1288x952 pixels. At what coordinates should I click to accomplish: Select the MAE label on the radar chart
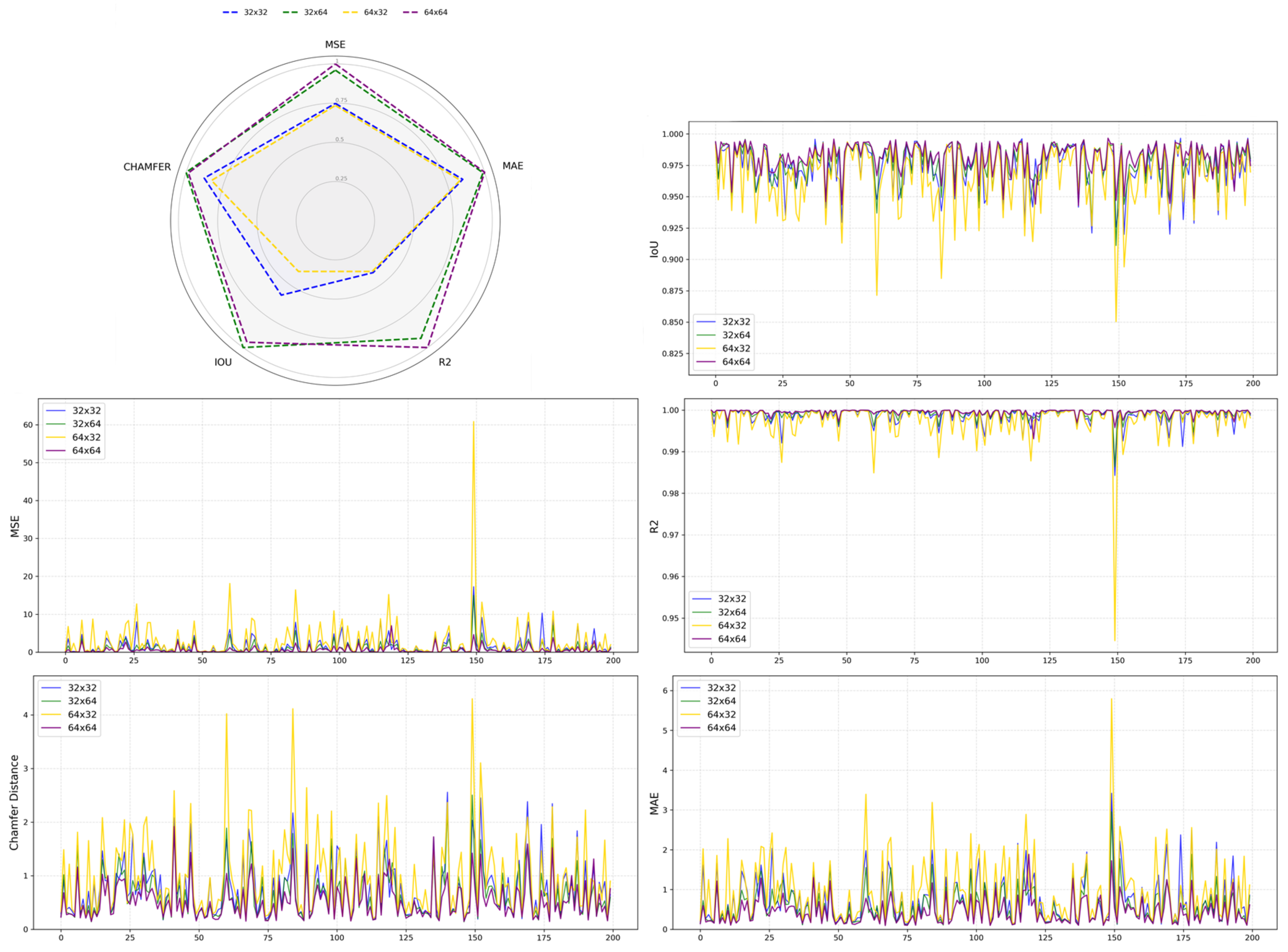point(512,166)
